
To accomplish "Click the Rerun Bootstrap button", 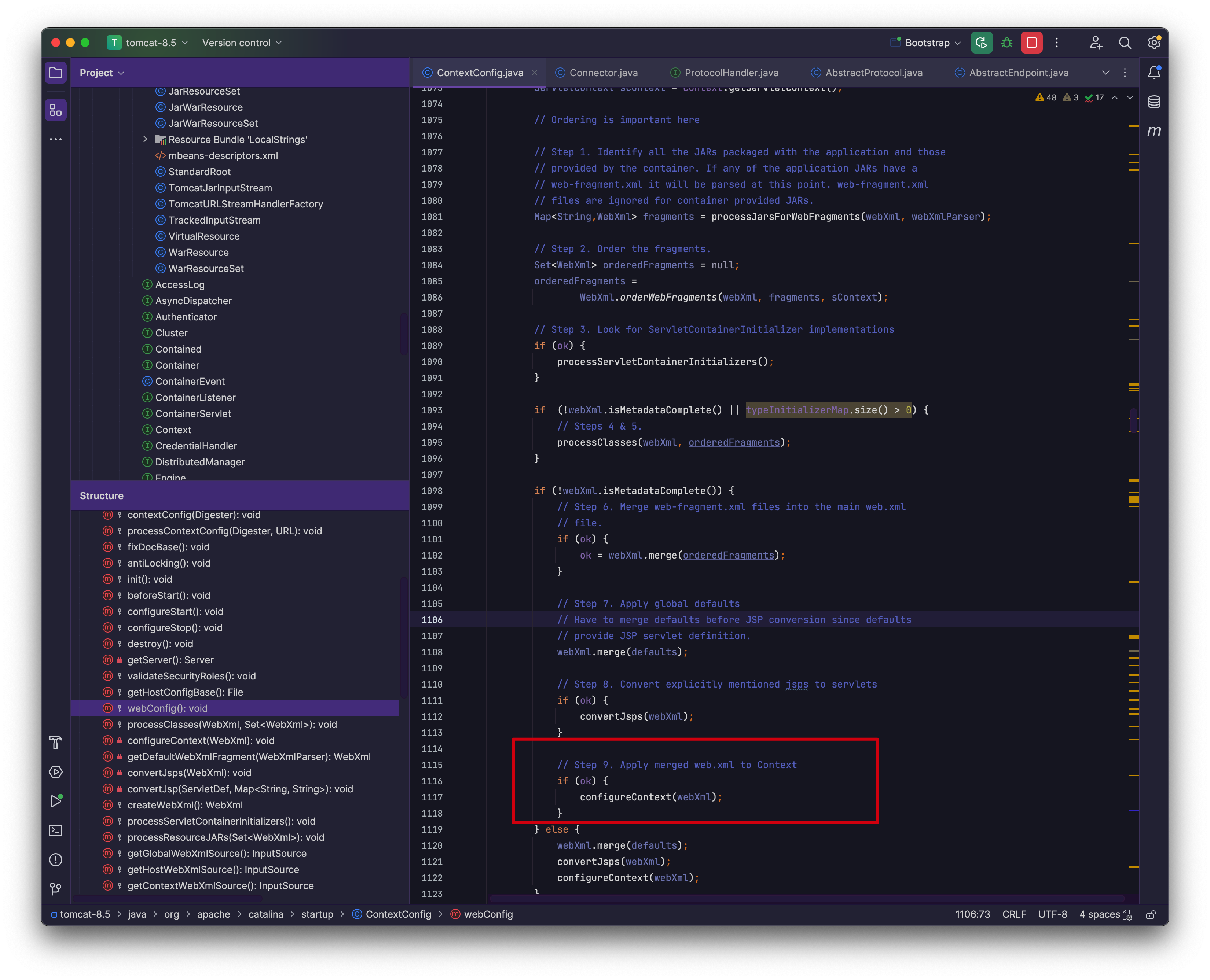I will tap(981, 43).
